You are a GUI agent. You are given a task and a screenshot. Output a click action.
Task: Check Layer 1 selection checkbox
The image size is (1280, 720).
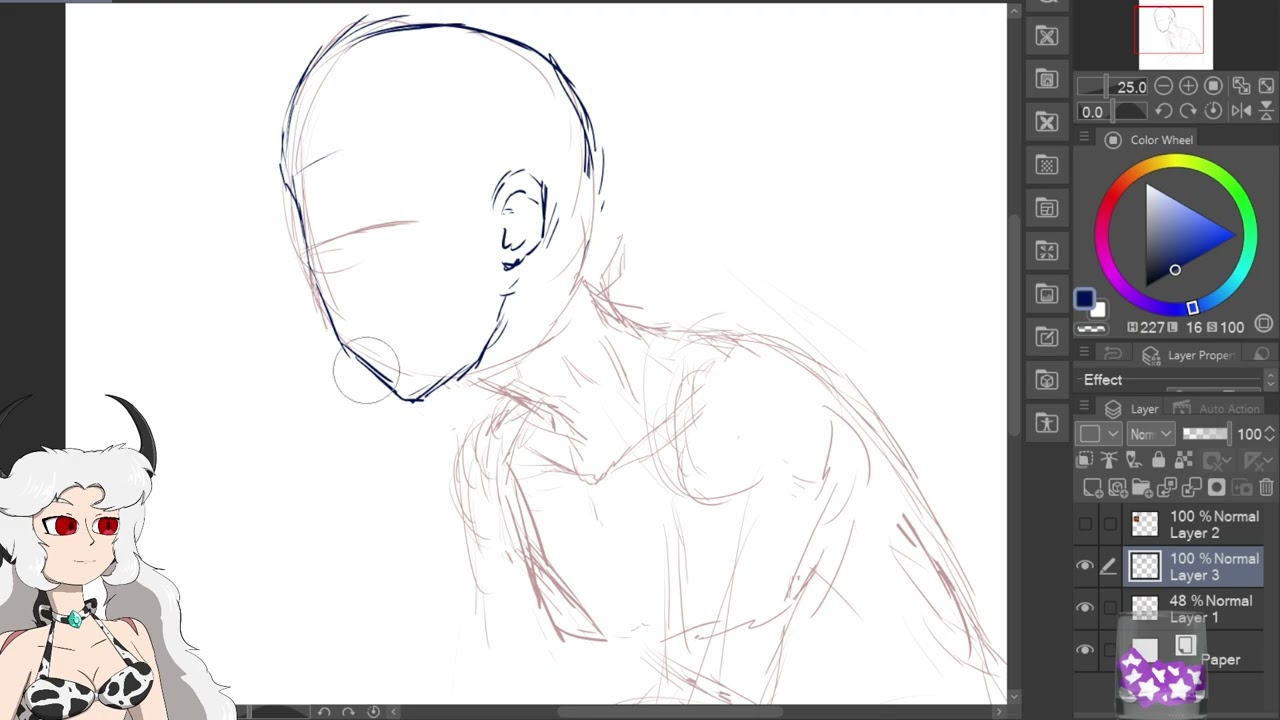tap(1110, 608)
